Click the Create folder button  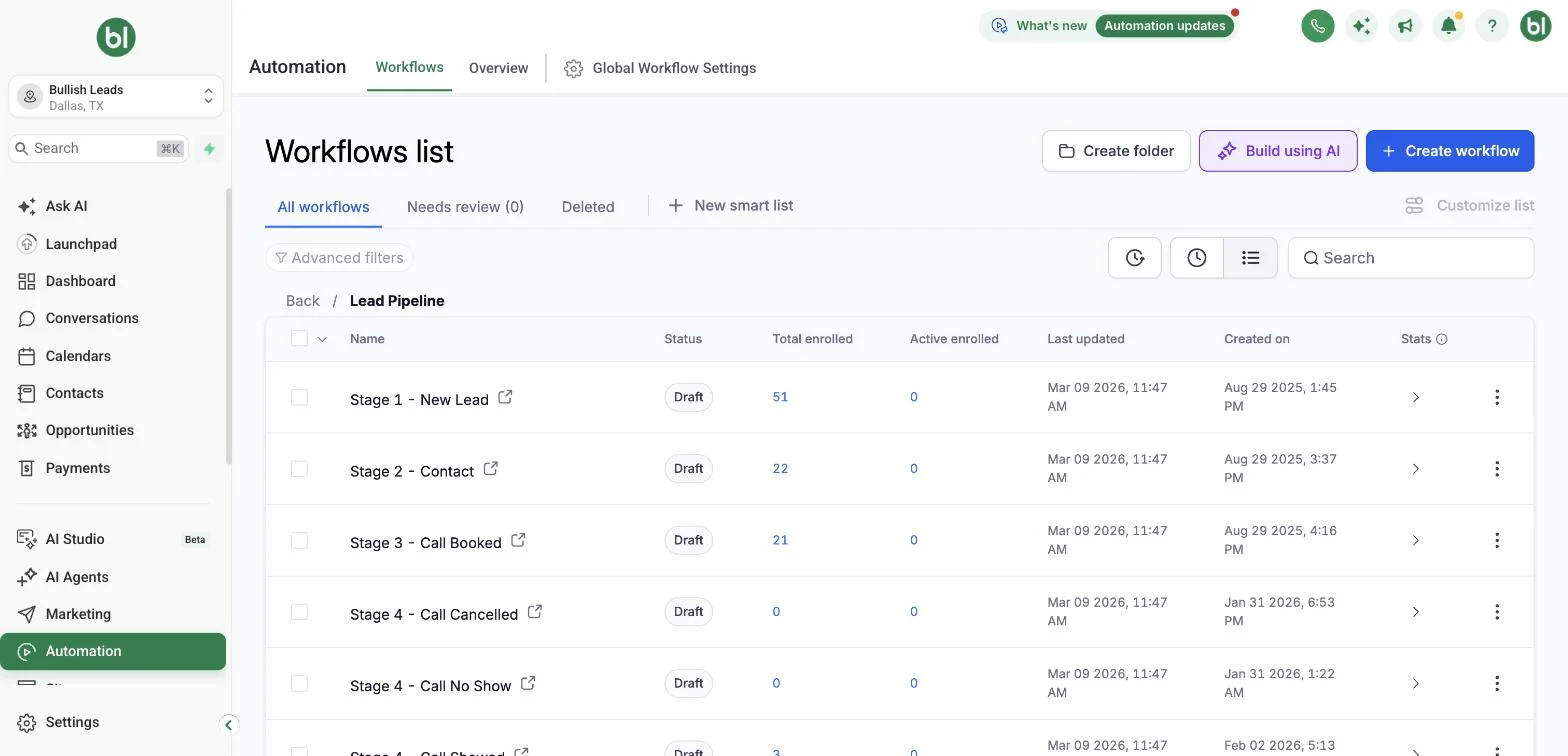coord(1116,151)
